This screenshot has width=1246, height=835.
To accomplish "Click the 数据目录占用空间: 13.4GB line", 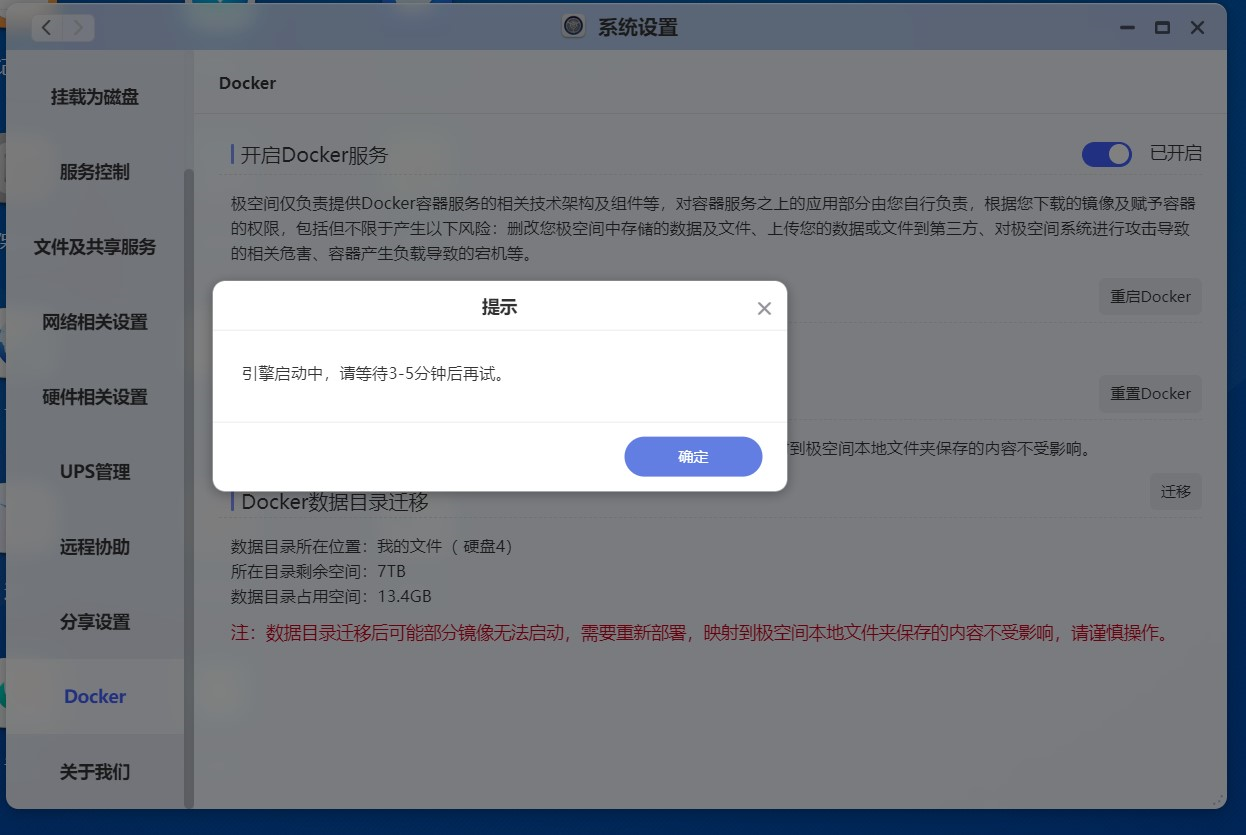I will (331, 597).
